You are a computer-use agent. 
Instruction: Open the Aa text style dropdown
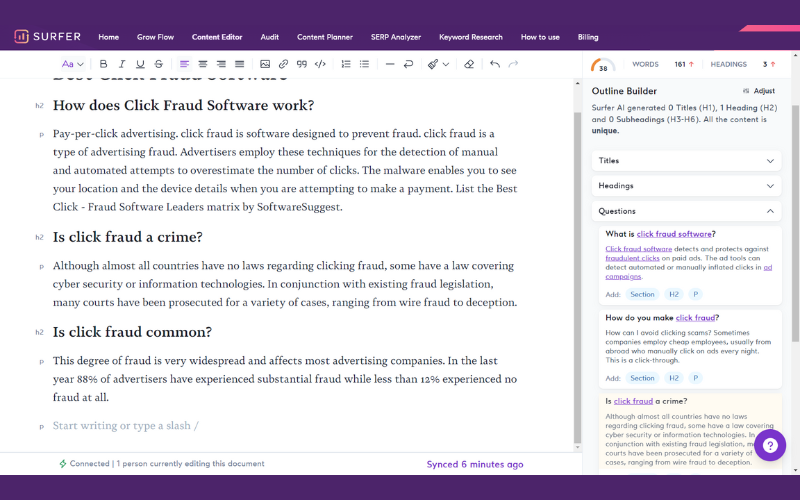tap(72, 64)
